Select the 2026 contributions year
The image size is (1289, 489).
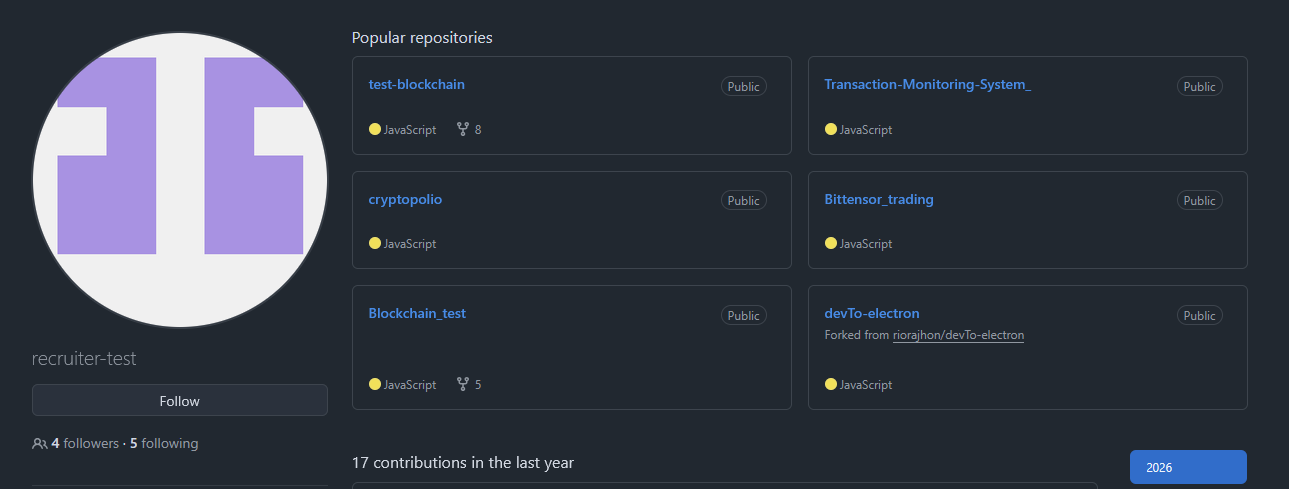[1188, 467]
